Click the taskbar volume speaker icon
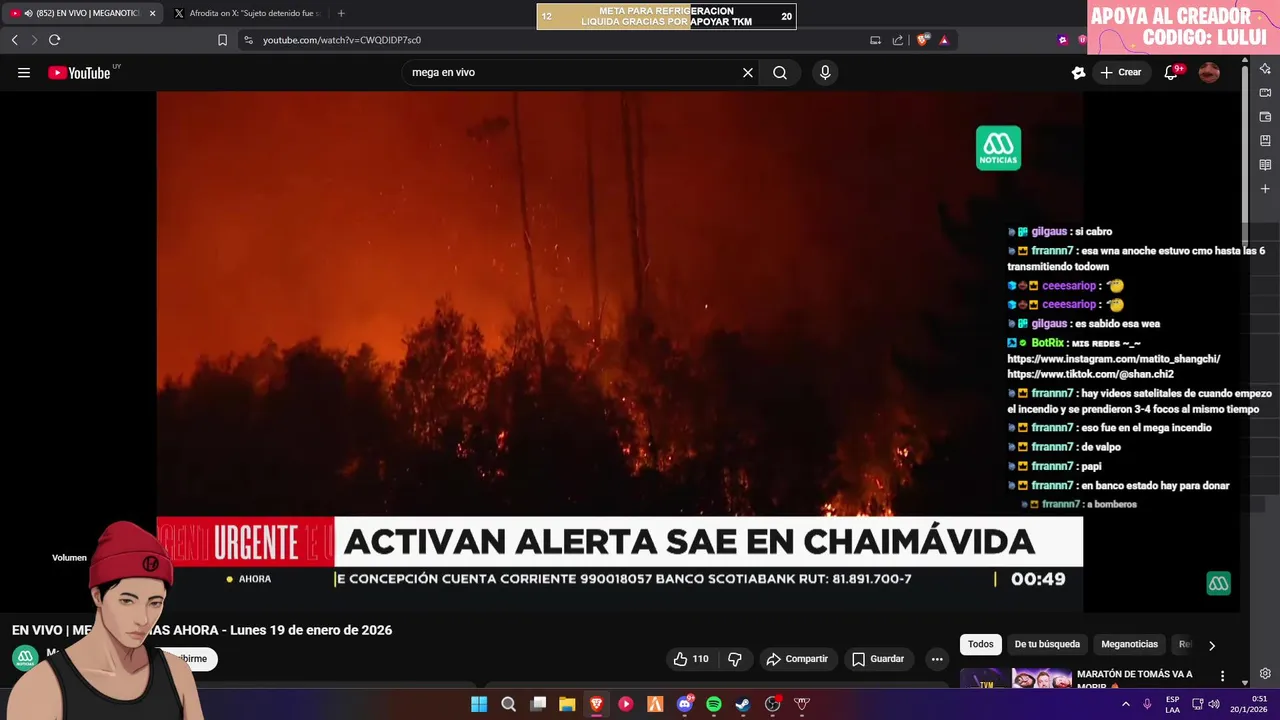Viewport: 1280px width, 720px height. (x=1214, y=704)
